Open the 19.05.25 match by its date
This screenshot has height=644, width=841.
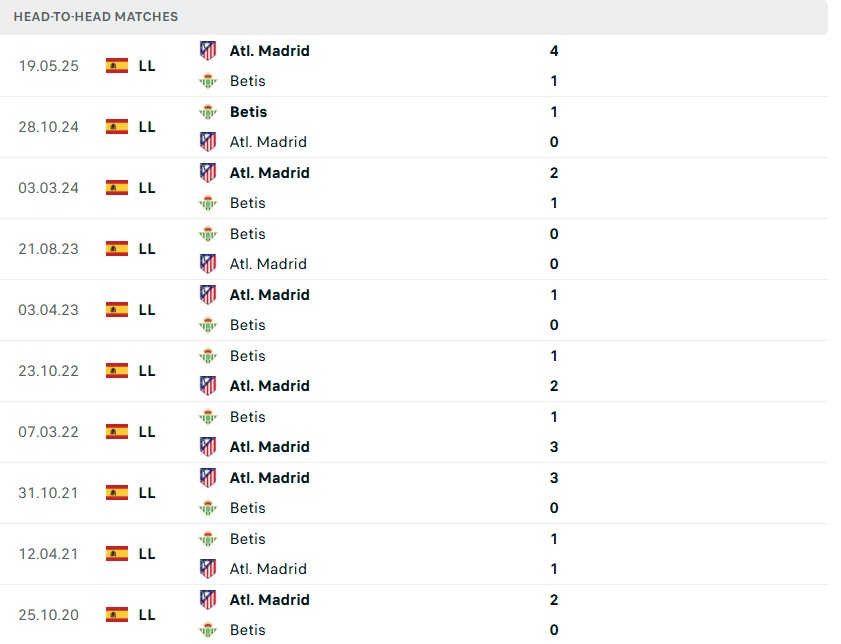pos(48,66)
